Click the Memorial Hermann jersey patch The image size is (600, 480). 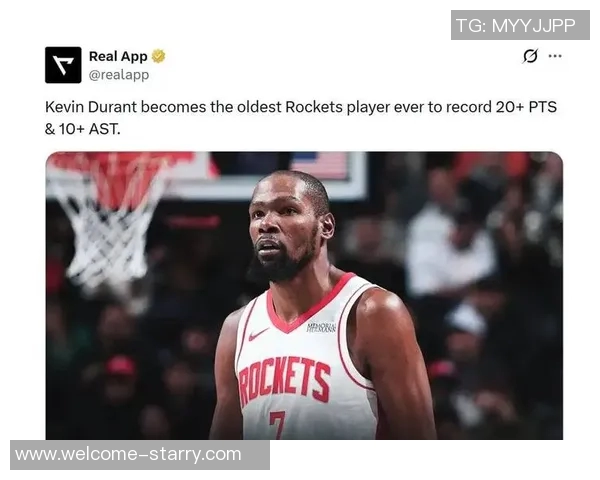[321, 327]
